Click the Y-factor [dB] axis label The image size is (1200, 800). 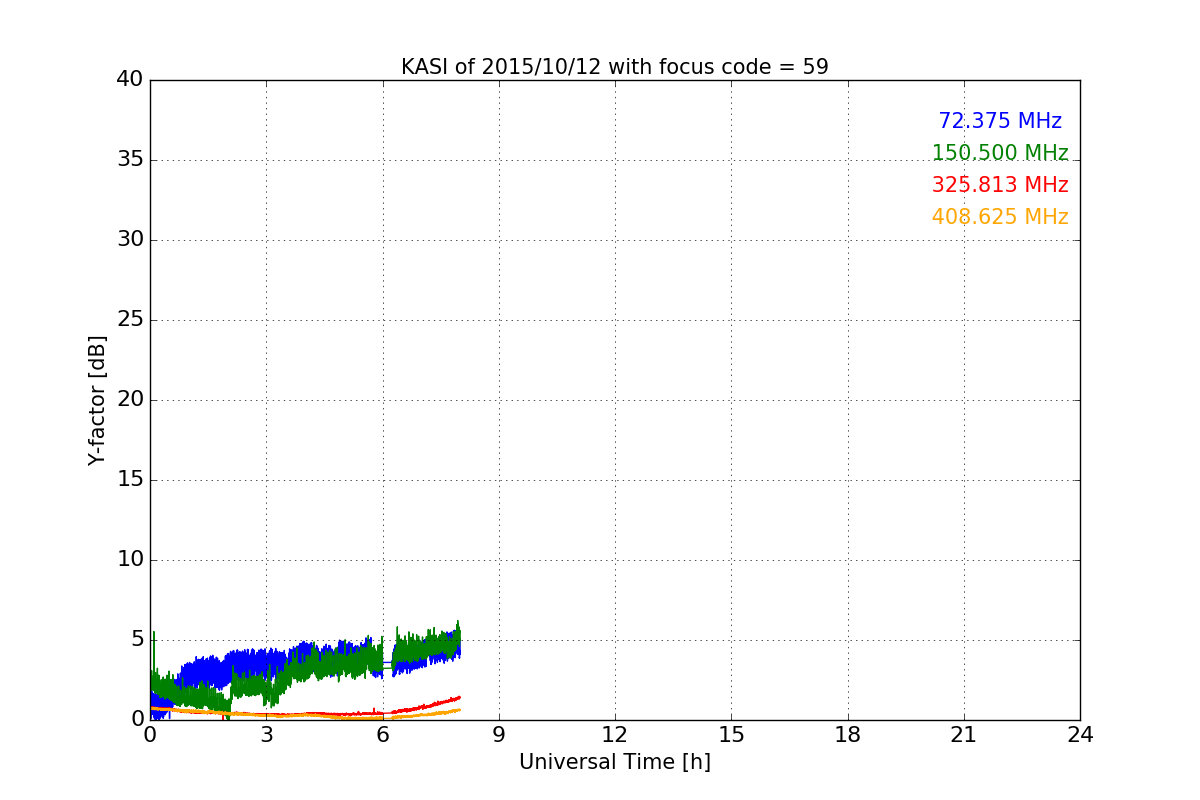[x=96, y=400]
